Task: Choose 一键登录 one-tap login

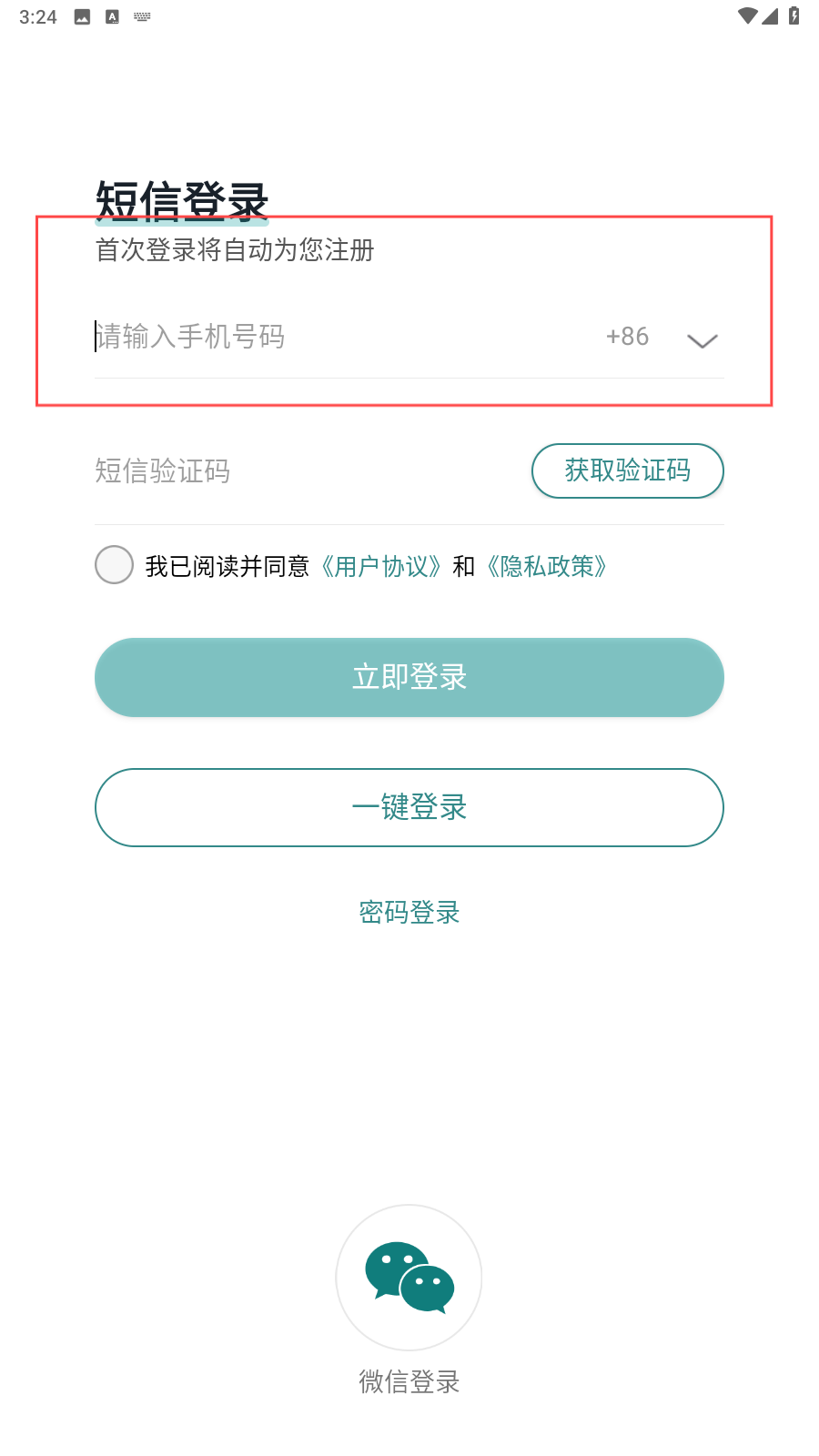Action: (409, 807)
